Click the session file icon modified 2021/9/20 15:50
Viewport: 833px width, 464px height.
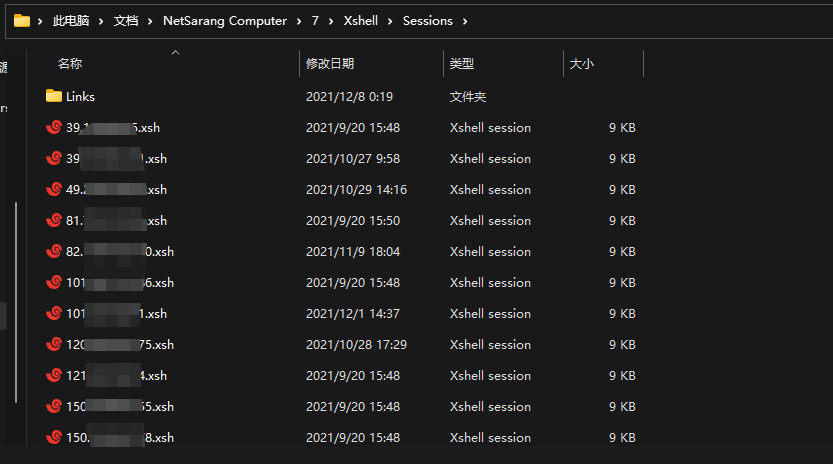(54, 221)
